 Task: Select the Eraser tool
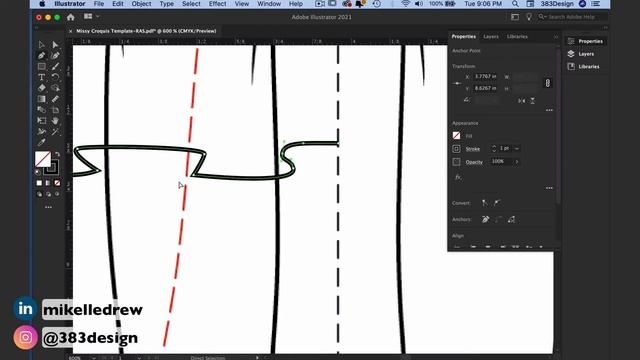42,88
